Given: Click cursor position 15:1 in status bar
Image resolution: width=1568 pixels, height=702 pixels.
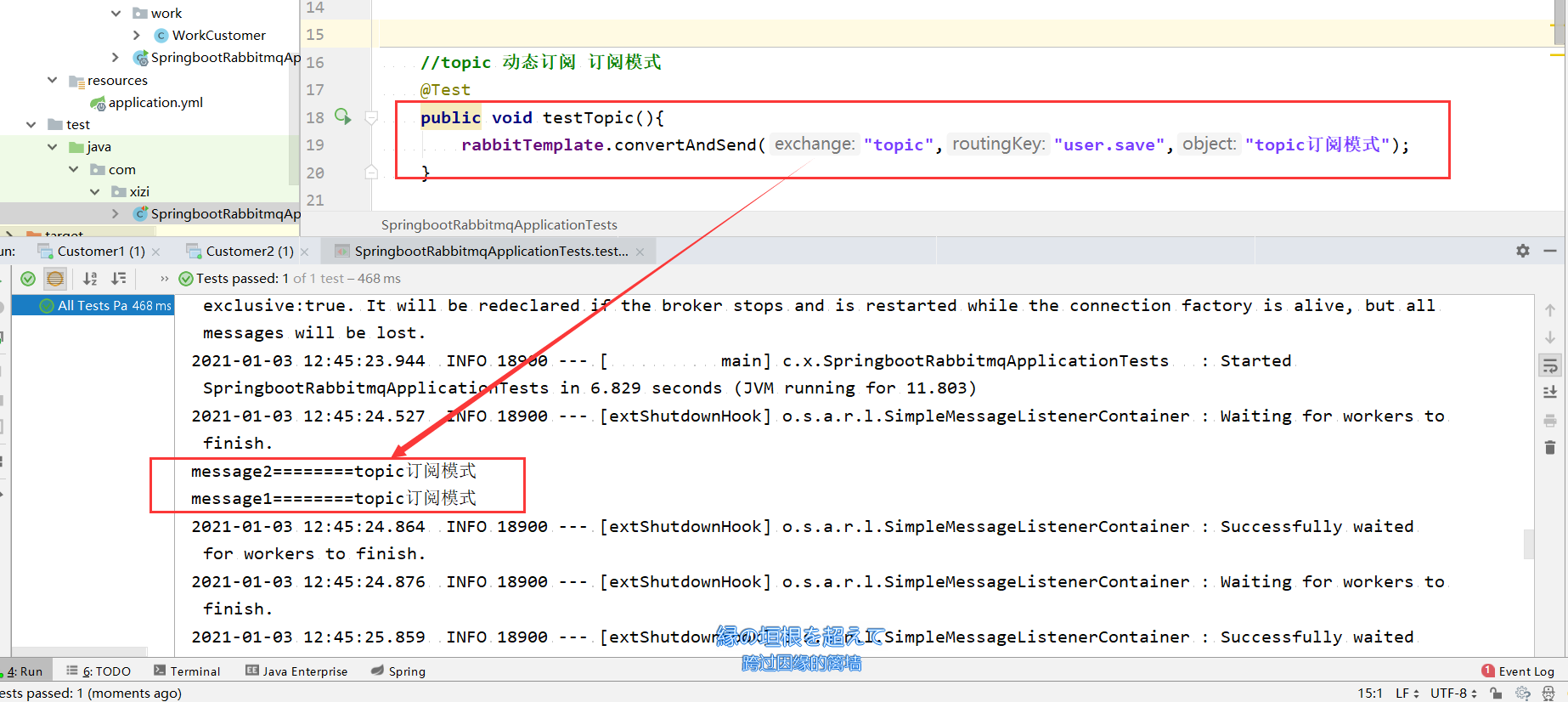Looking at the screenshot, I should 1369,693.
